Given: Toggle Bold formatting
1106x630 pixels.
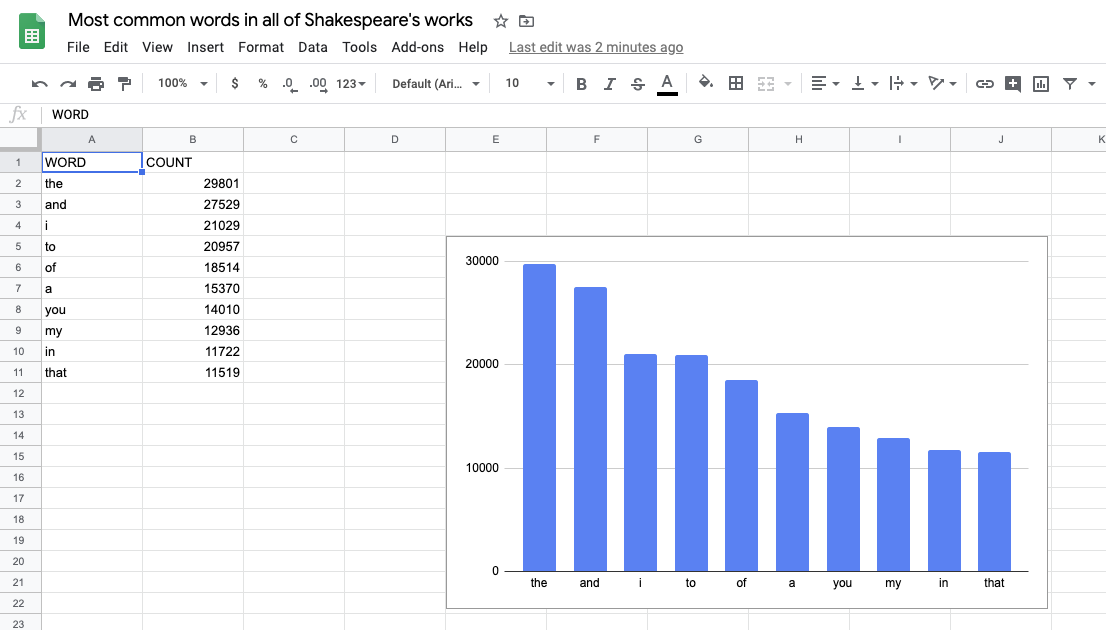Looking at the screenshot, I should (x=581, y=84).
